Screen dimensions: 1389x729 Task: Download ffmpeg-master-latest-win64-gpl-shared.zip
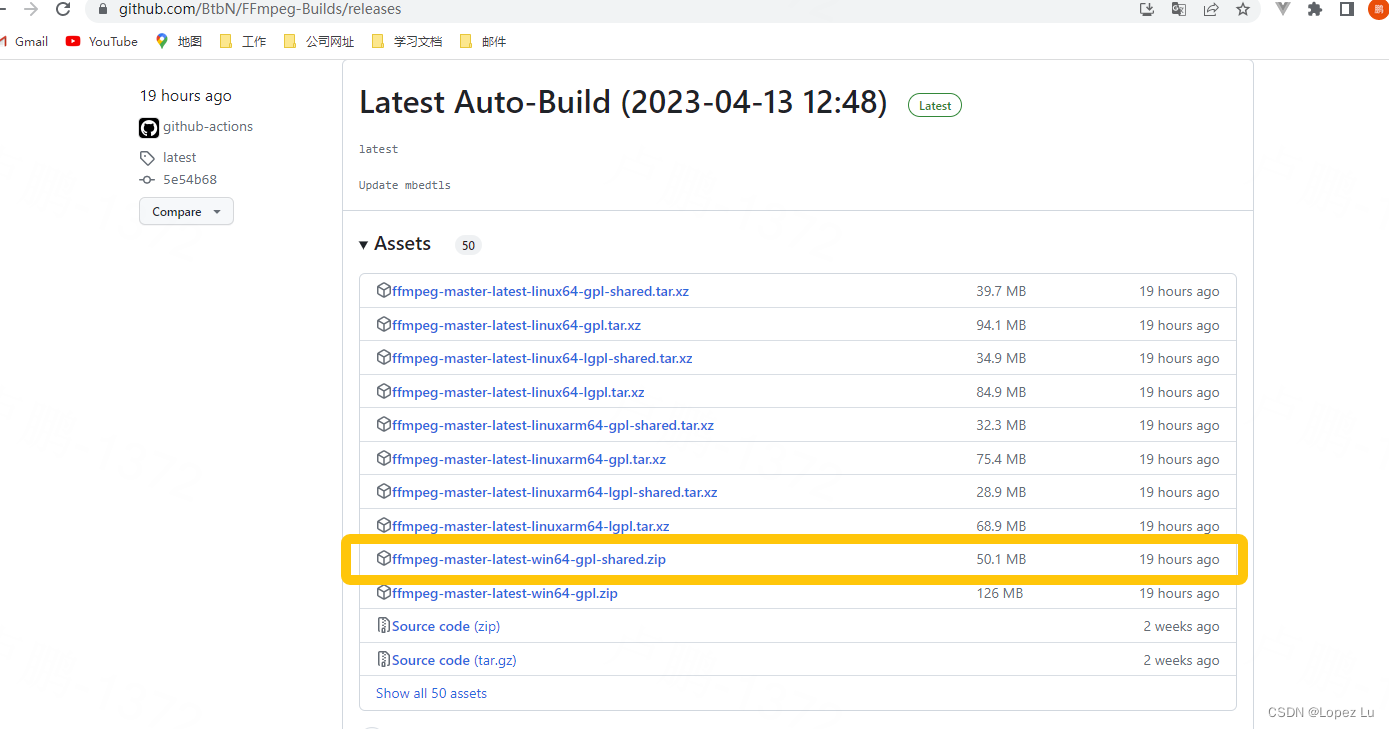point(529,559)
